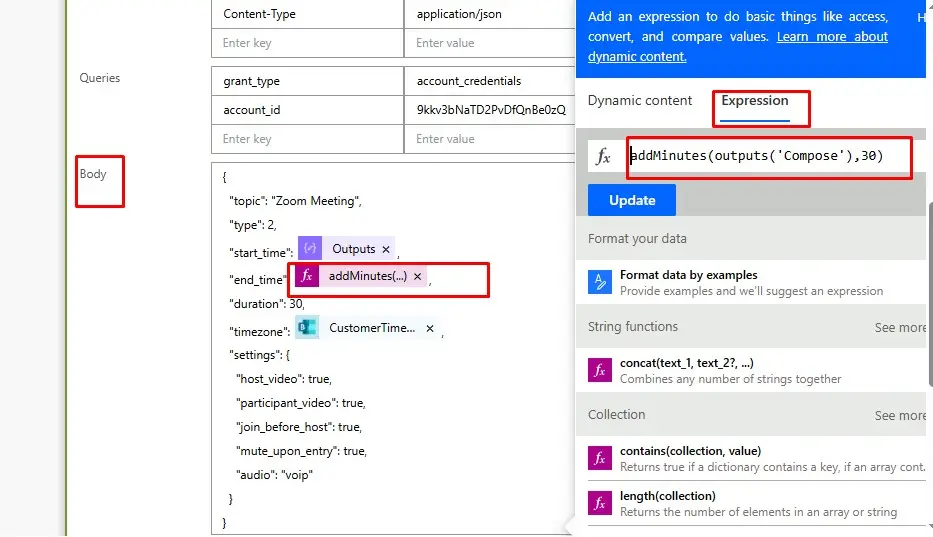Remove the Outputs token from start_time
The height and width of the screenshot is (537, 933).
point(386,249)
